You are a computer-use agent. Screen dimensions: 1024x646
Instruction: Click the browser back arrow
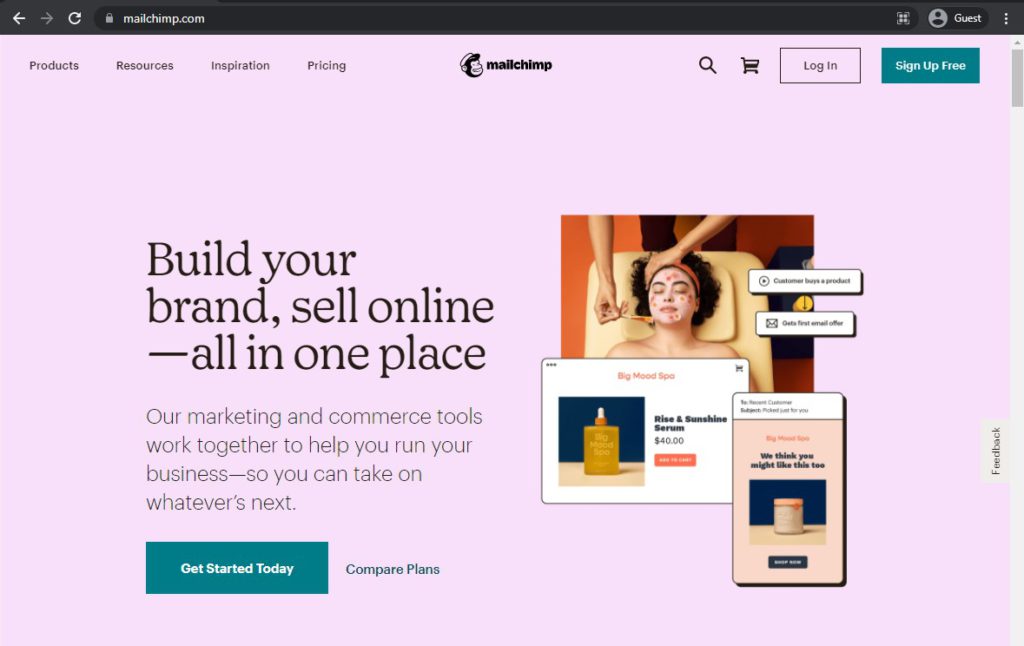[x=19, y=18]
